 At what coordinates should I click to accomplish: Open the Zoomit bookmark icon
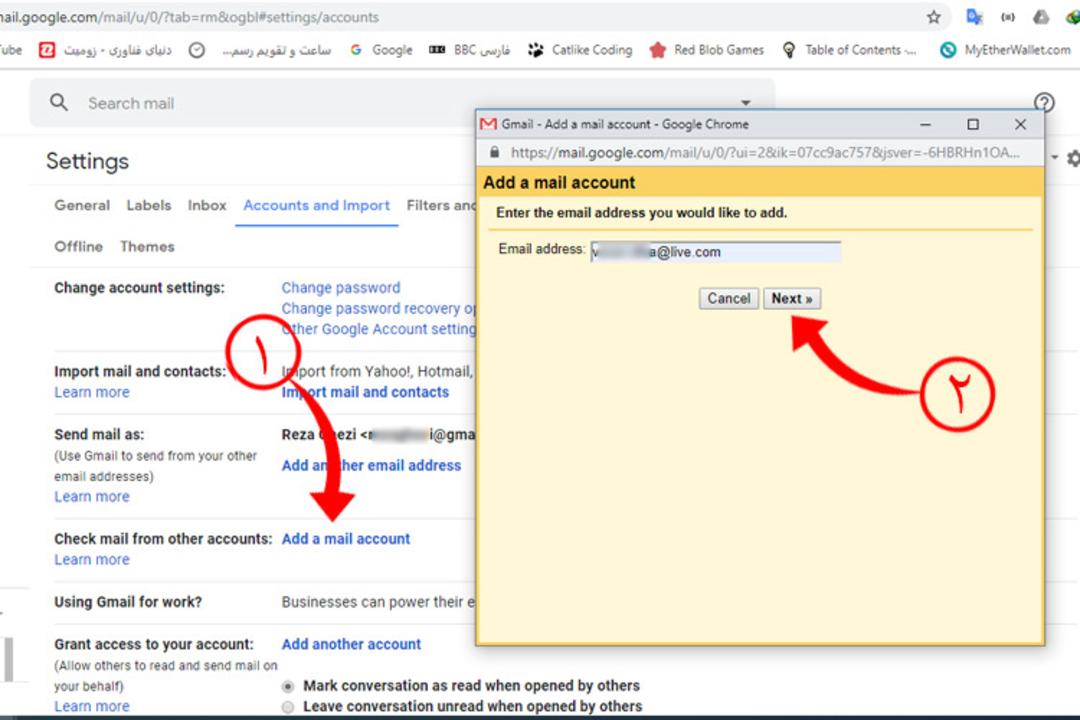coord(46,50)
